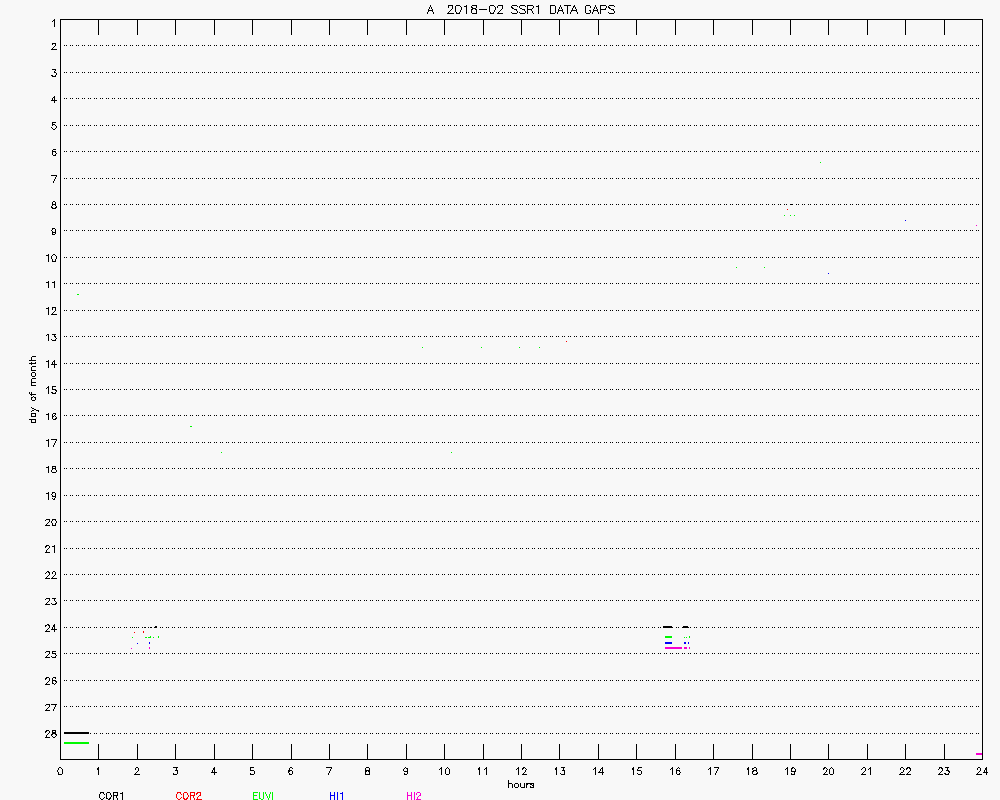This screenshot has height=800, width=1000.
Task: Click hour 0 tick label on x-axis
Action: tap(60, 771)
